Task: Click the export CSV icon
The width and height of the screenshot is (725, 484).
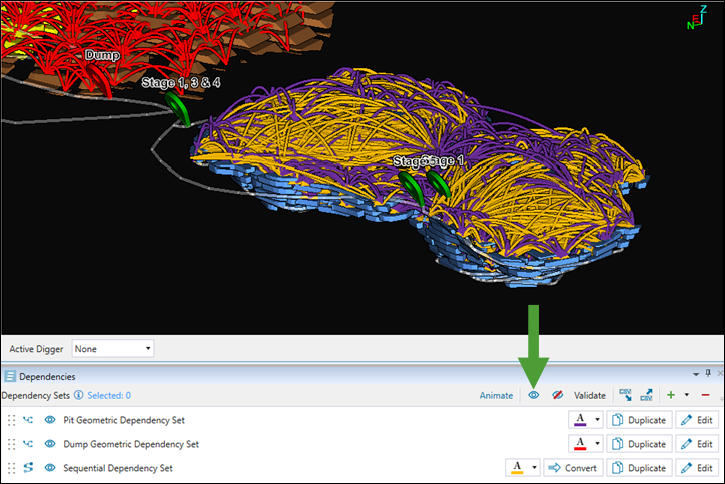Action: 648,395
